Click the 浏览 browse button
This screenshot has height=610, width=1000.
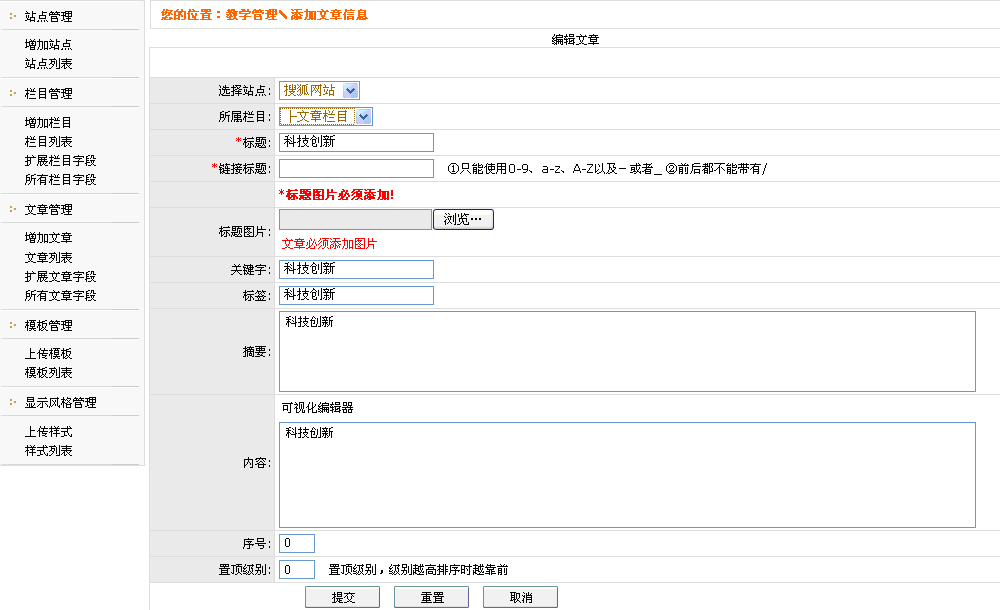coord(463,219)
